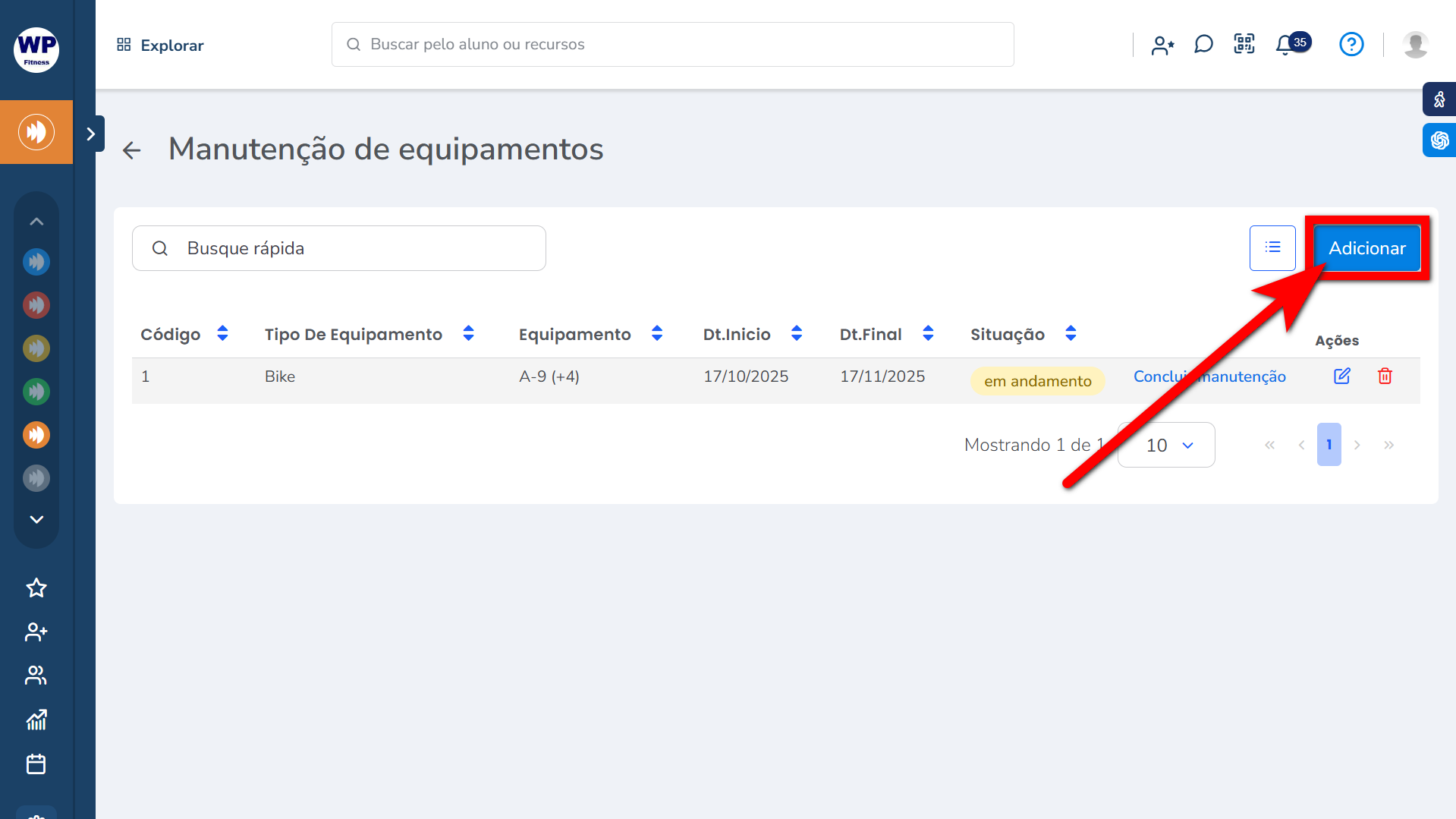Screen dimensions: 1456x819
Task: Open the chat messages icon
Action: click(1203, 45)
